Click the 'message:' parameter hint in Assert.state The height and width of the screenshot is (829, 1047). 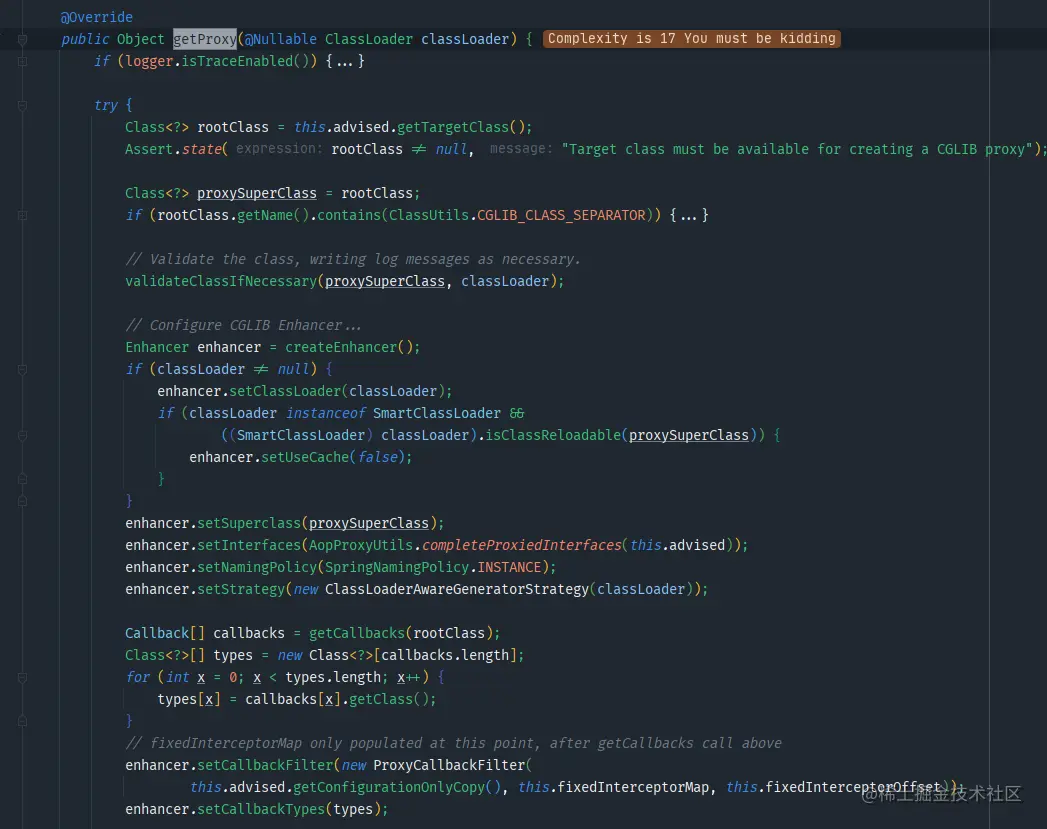click(x=521, y=149)
